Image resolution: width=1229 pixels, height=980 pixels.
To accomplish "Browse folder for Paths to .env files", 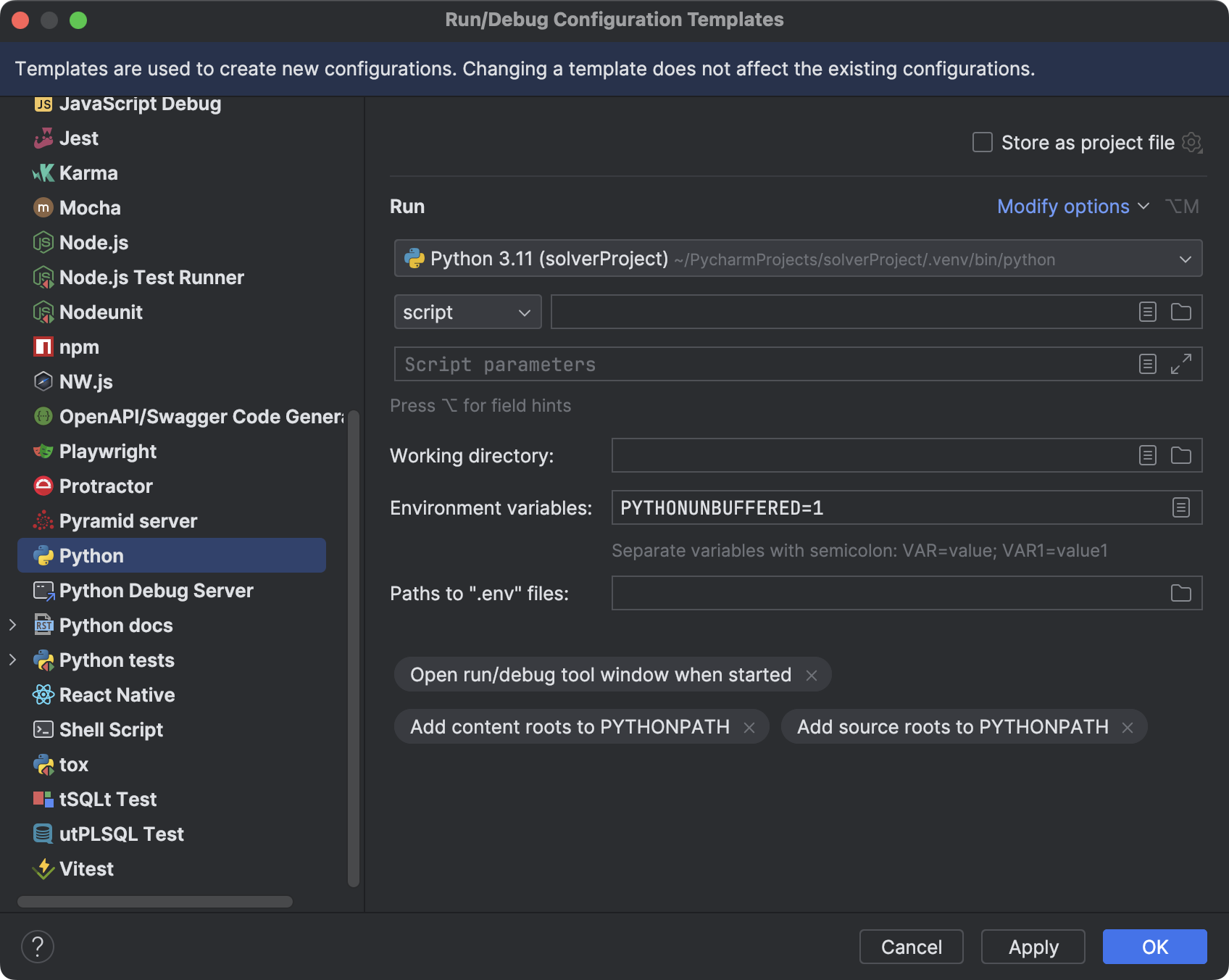I will click(x=1180, y=593).
